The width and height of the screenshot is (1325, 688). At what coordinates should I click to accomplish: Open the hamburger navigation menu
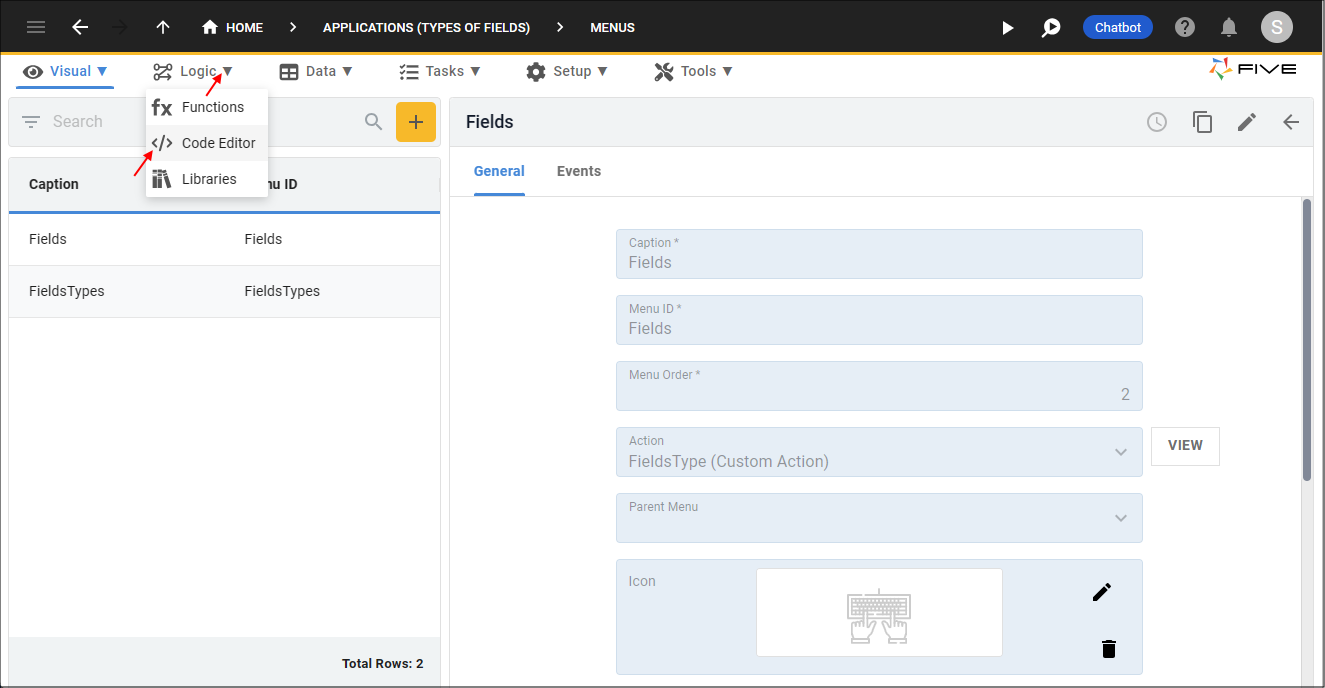click(x=36, y=27)
